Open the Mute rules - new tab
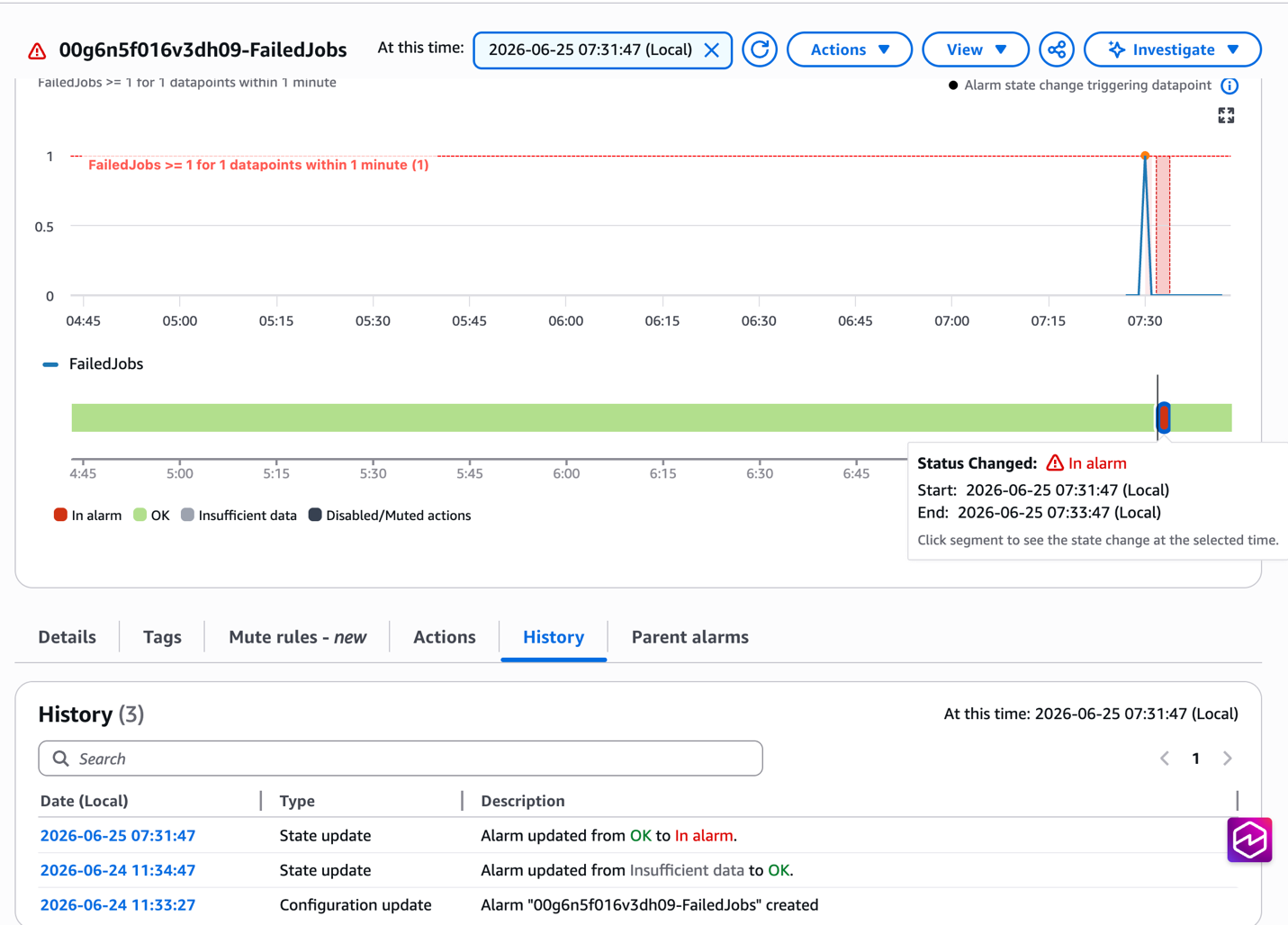The height and width of the screenshot is (925, 1288). point(298,637)
